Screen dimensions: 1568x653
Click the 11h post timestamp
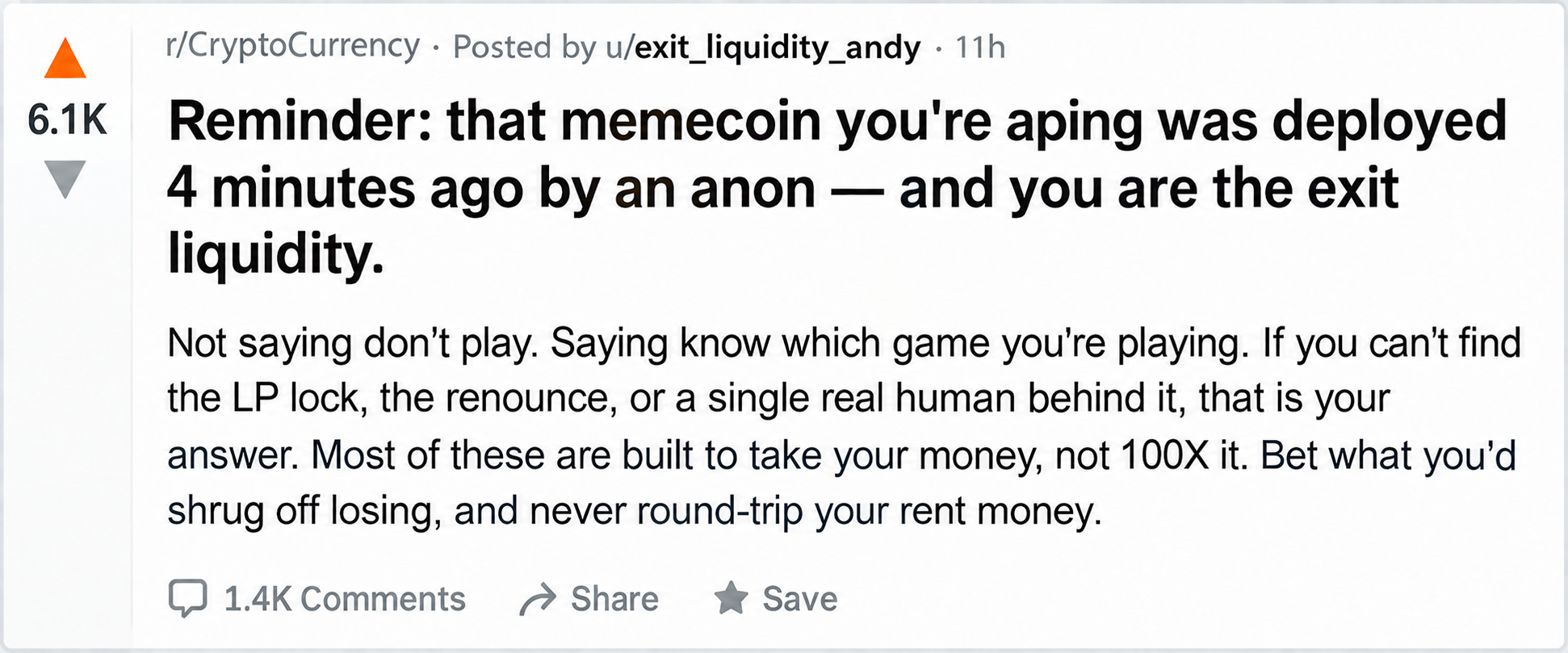[980, 48]
